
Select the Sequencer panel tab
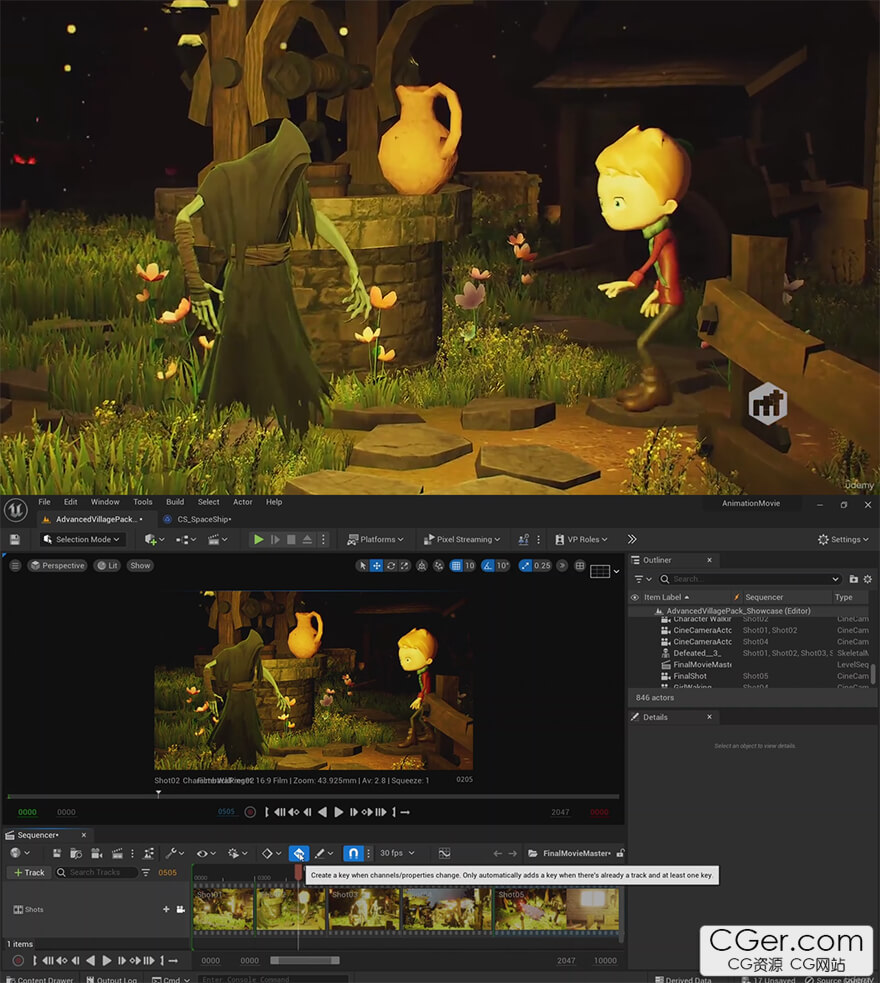pyautogui.click(x=38, y=835)
